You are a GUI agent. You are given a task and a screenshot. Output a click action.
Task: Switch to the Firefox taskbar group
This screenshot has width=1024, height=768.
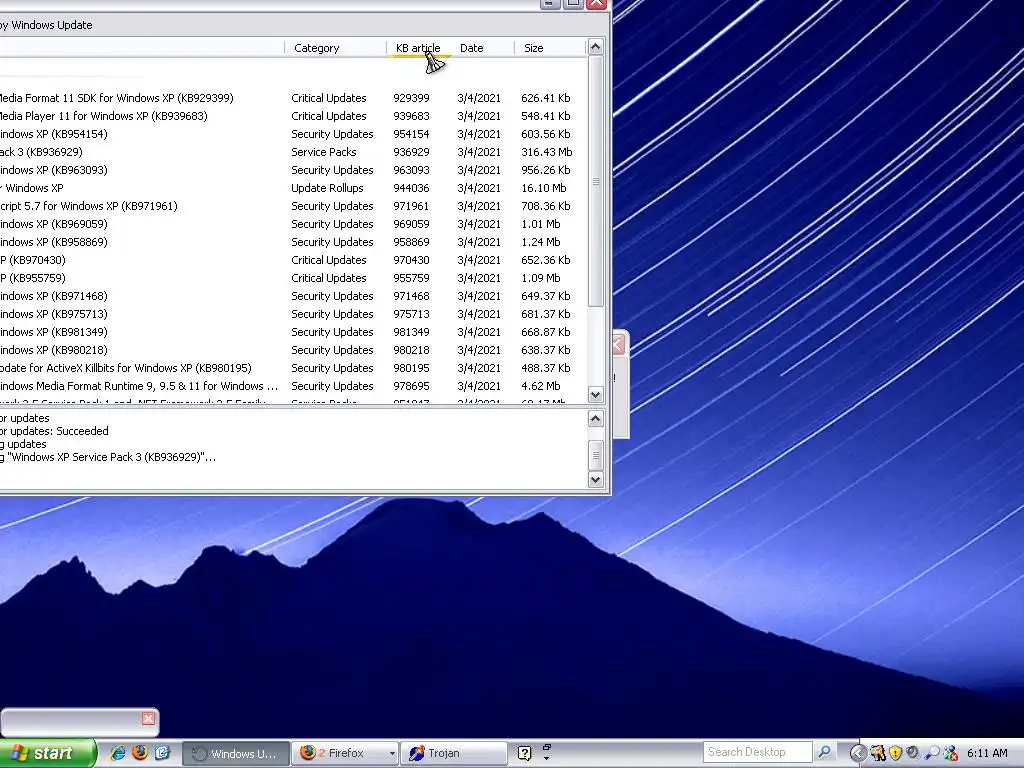(339, 754)
